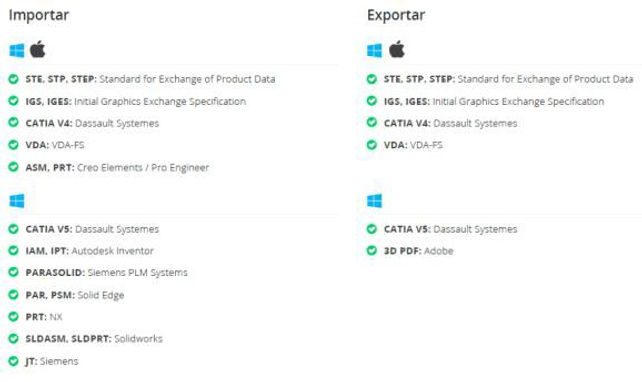
Task: Click the Apple icon under Exportar heading
Action: pos(396,49)
